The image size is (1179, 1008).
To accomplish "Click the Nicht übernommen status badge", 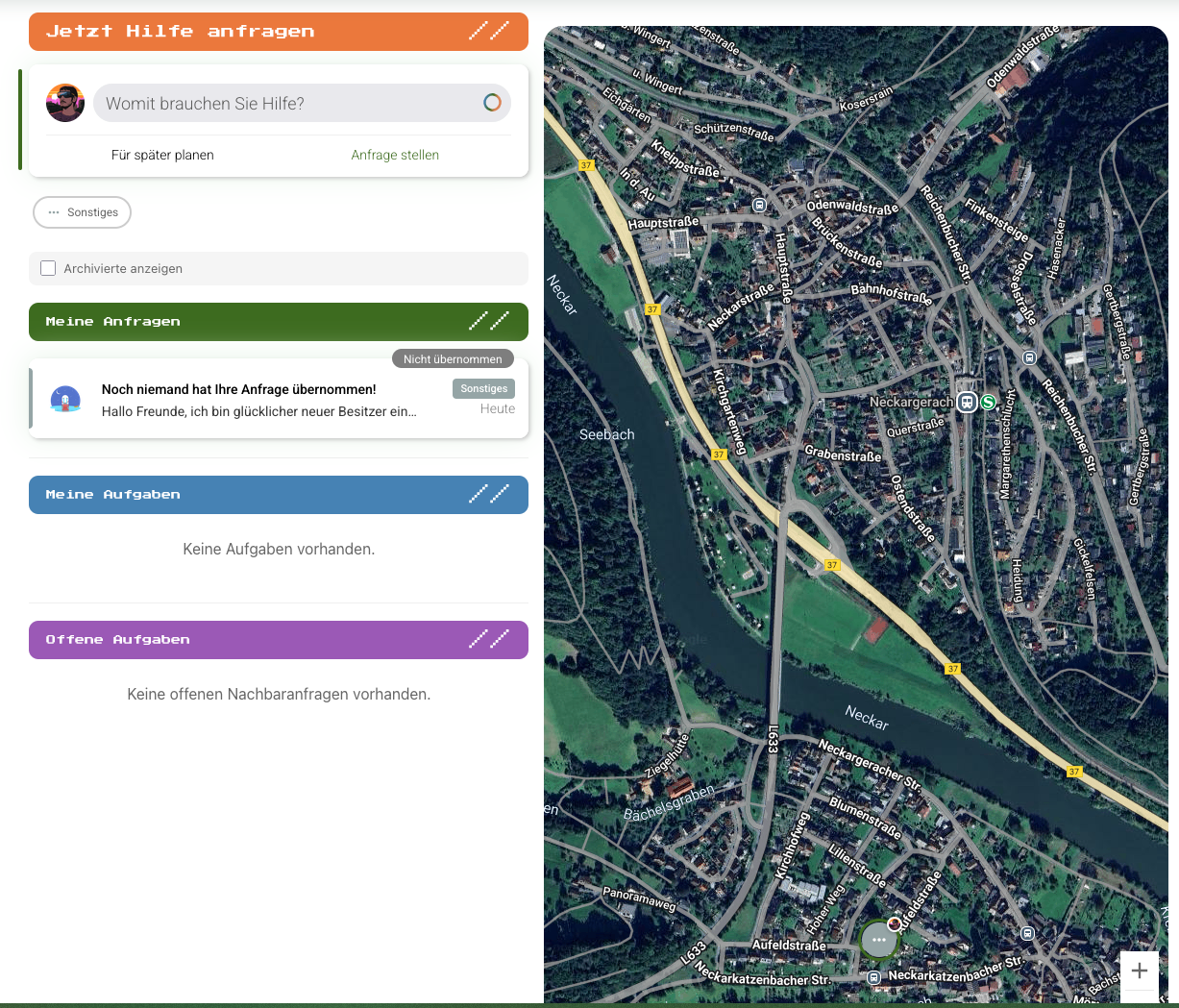I will tap(453, 358).
